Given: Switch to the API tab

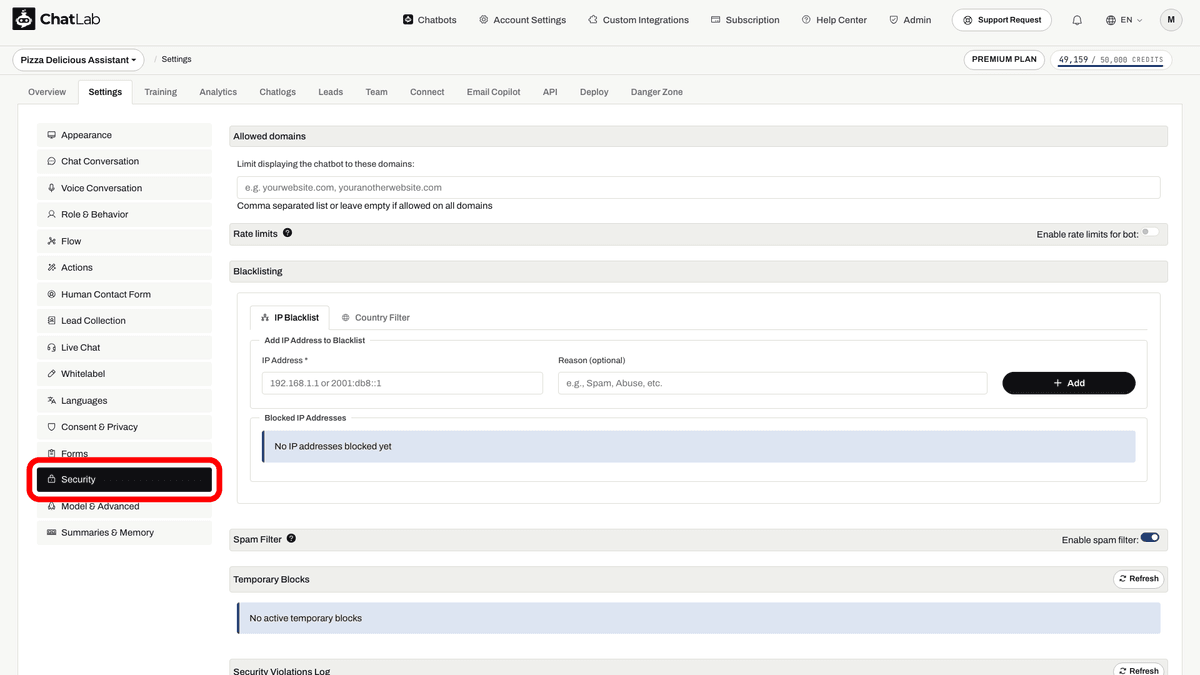Looking at the screenshot, I should pyautogui.click(x=550, y=92).
